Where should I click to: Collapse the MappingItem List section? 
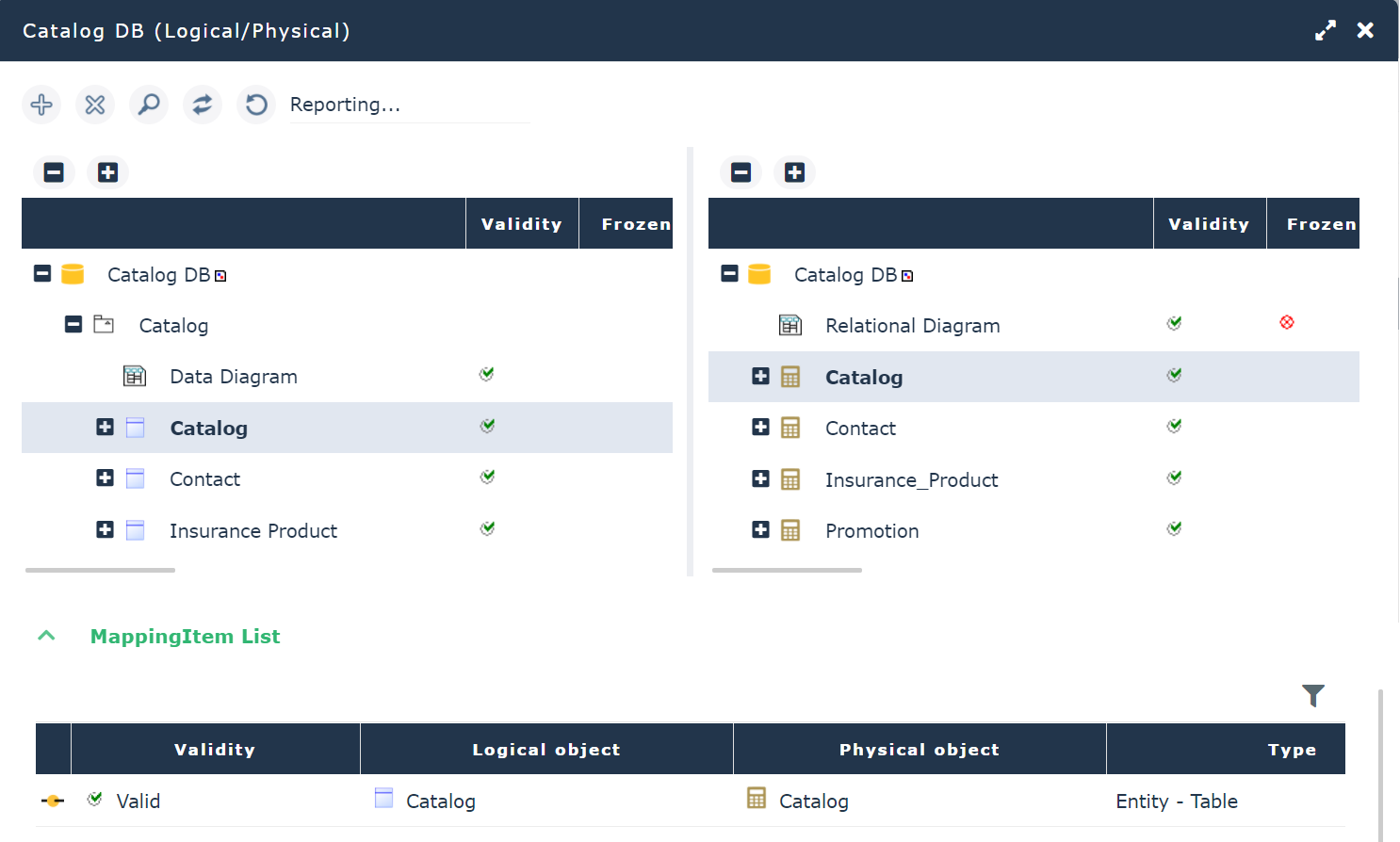pyautogui.click(x=46, y=637)
